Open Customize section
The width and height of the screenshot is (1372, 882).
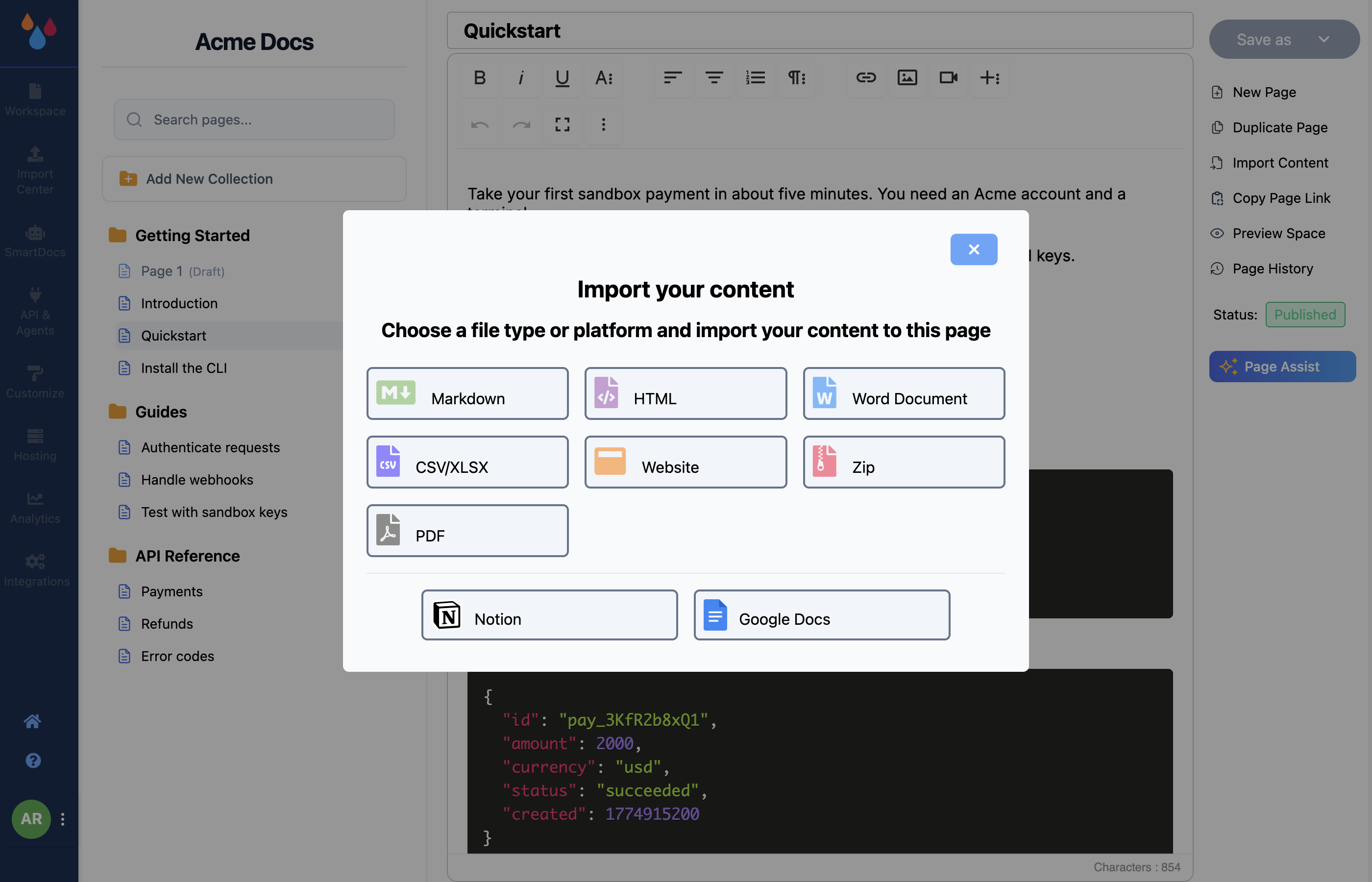point(35,382)
